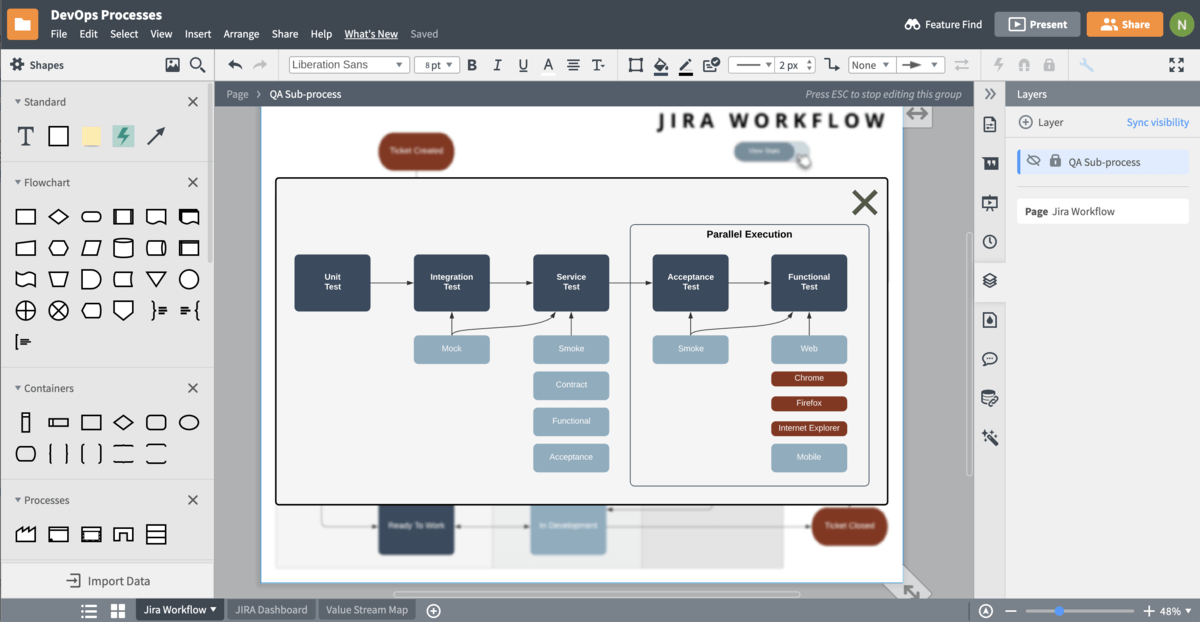Image resolution: width=1200 pixels, height=622 pixels.
Task: Open the revision history panel
Action: [x=989, y=241]
